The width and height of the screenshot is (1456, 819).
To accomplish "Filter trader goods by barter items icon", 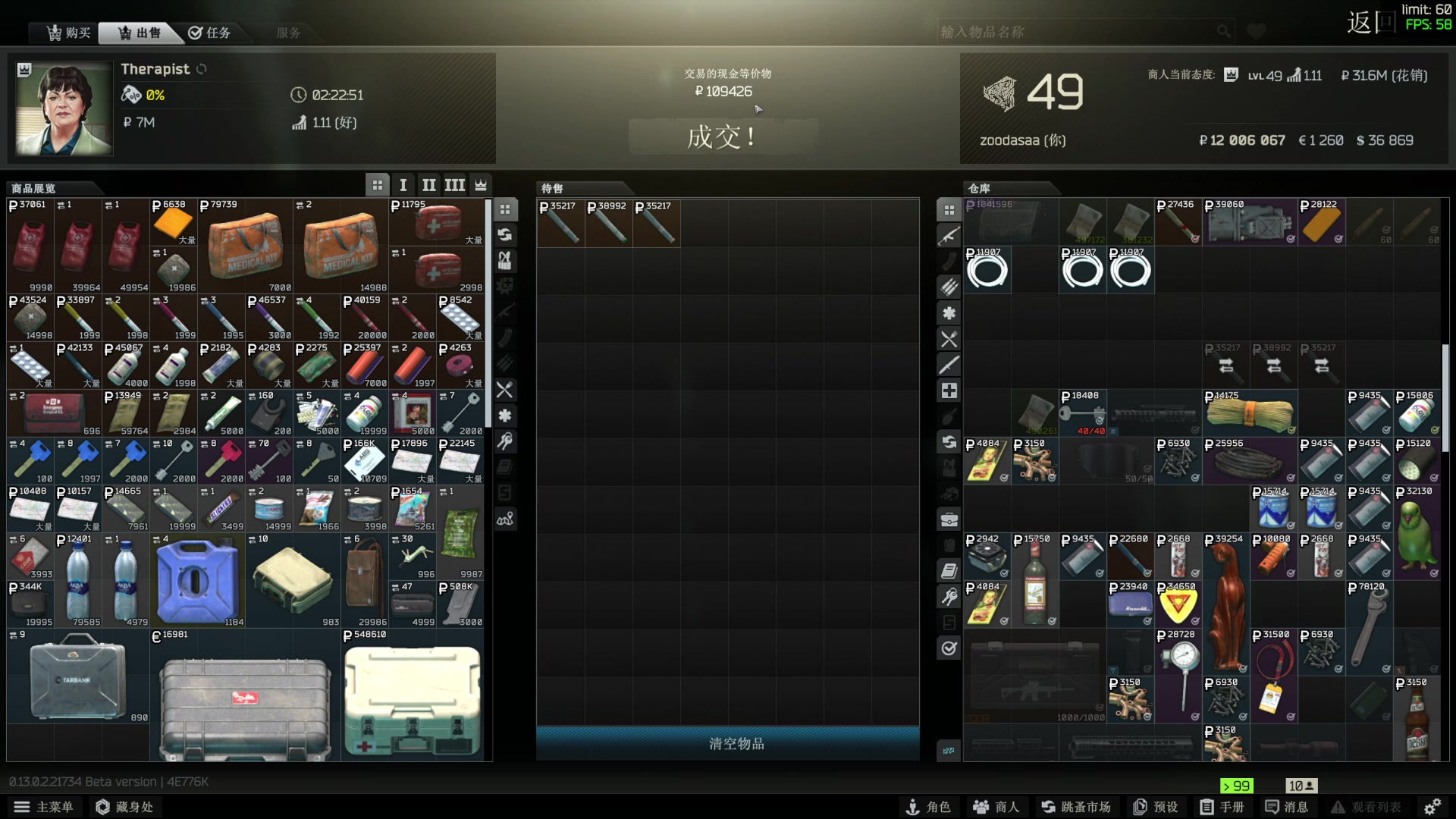I will click(505, 235).
